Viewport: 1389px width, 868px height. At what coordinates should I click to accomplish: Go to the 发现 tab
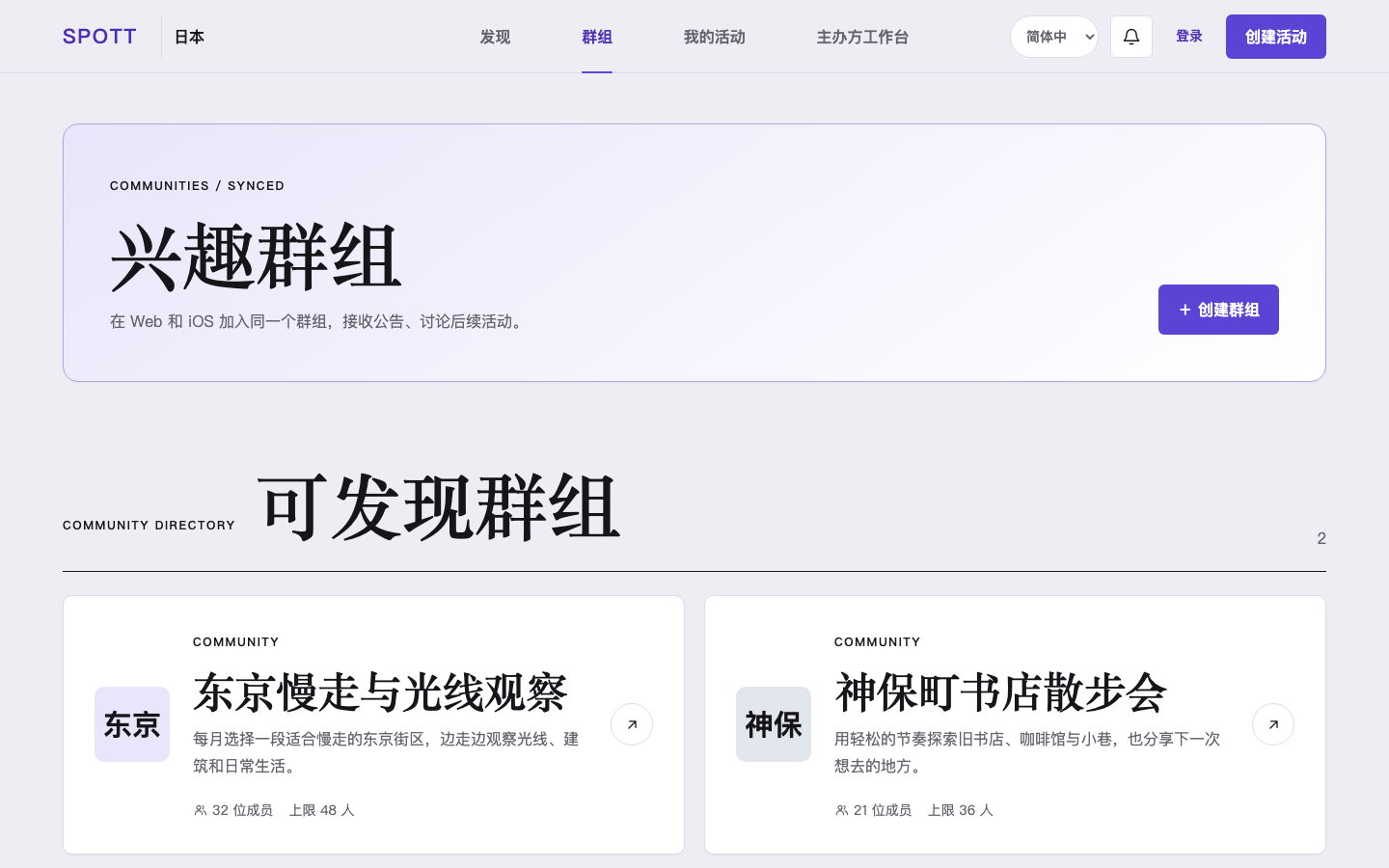(x=495, y=37)
